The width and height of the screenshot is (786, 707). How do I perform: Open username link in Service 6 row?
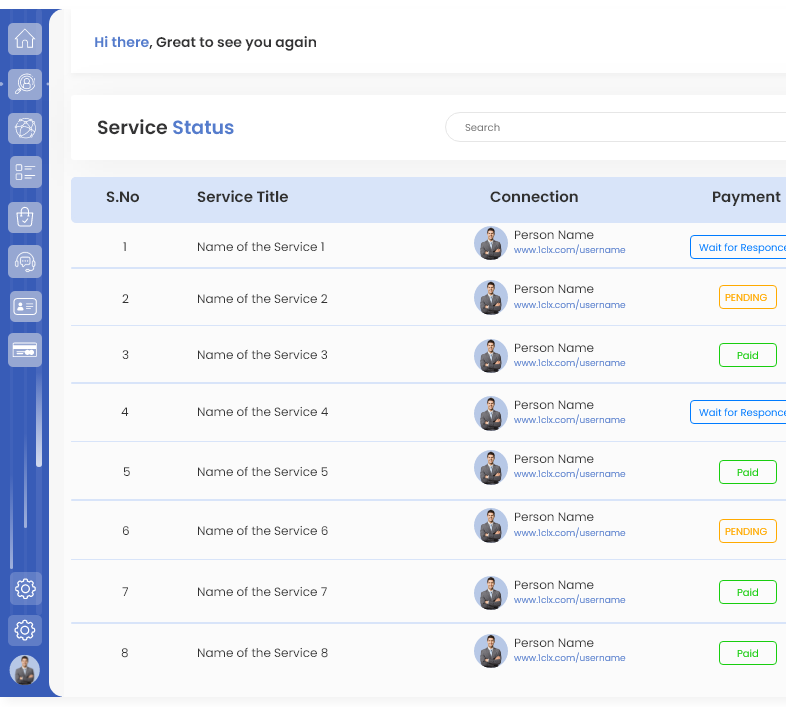tap(569, 533)
